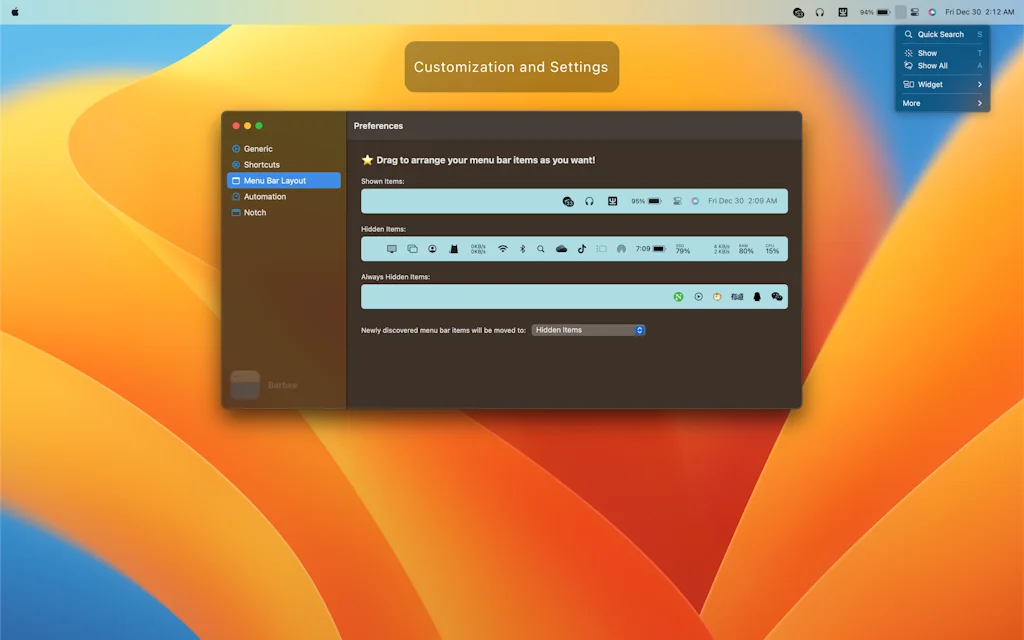
Task: Select the Wi-Fi icon in Hidden Items
Action: [x=503, y=249]
